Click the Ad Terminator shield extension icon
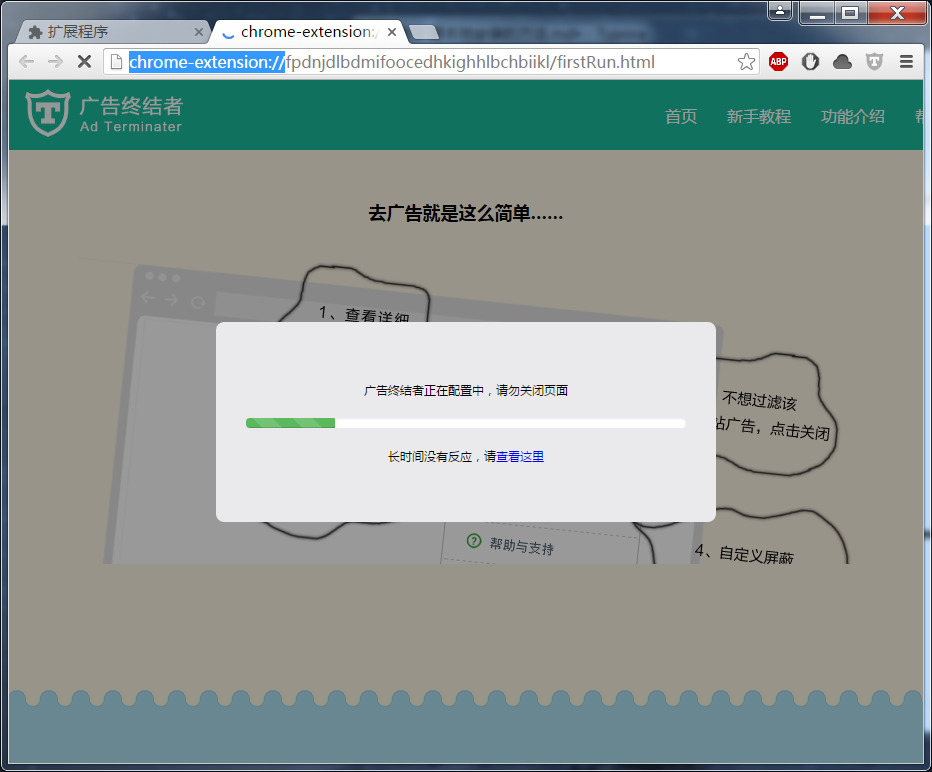 tap(874, 62)
